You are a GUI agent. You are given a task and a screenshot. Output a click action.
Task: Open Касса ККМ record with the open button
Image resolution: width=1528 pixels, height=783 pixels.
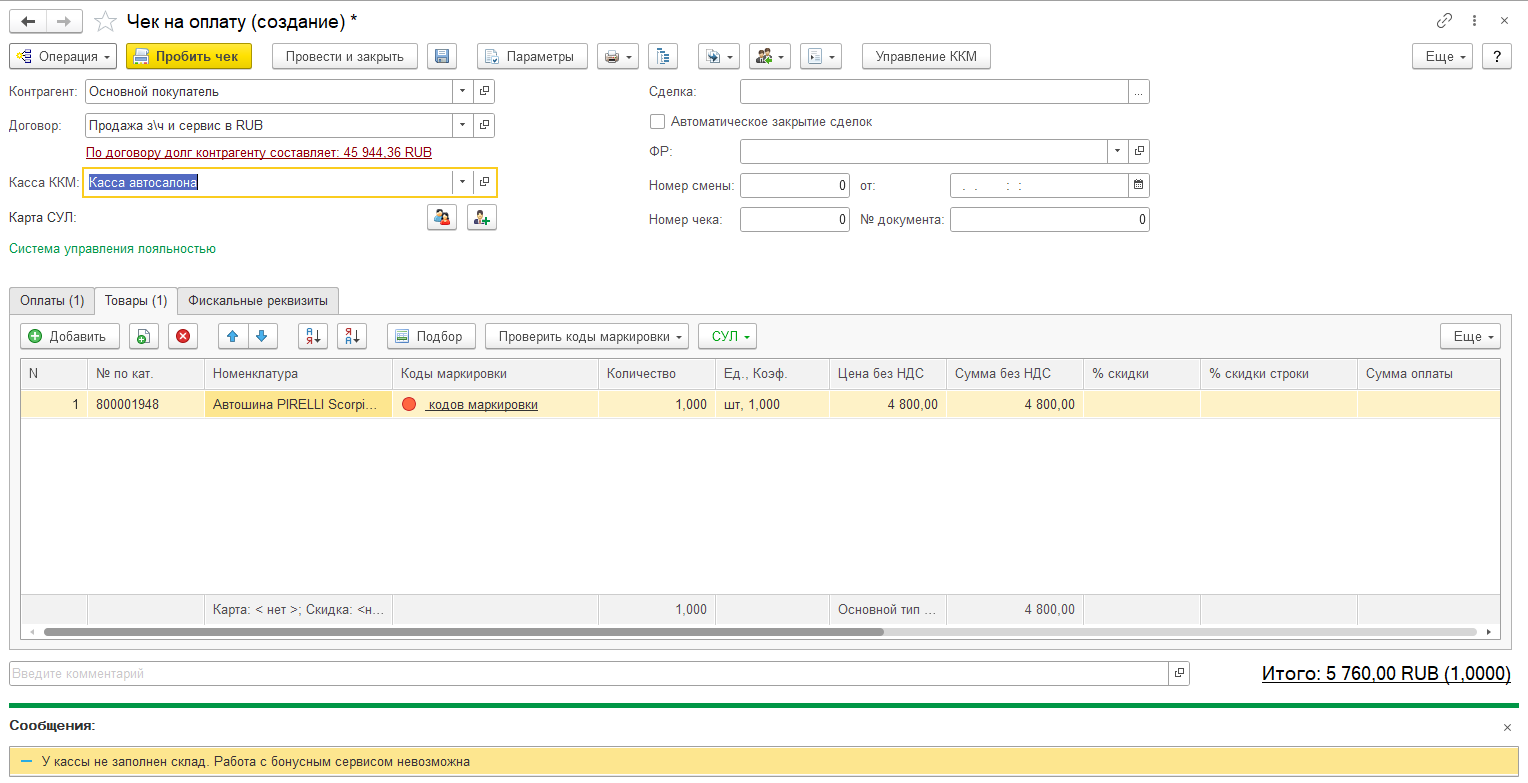(484, 182)
